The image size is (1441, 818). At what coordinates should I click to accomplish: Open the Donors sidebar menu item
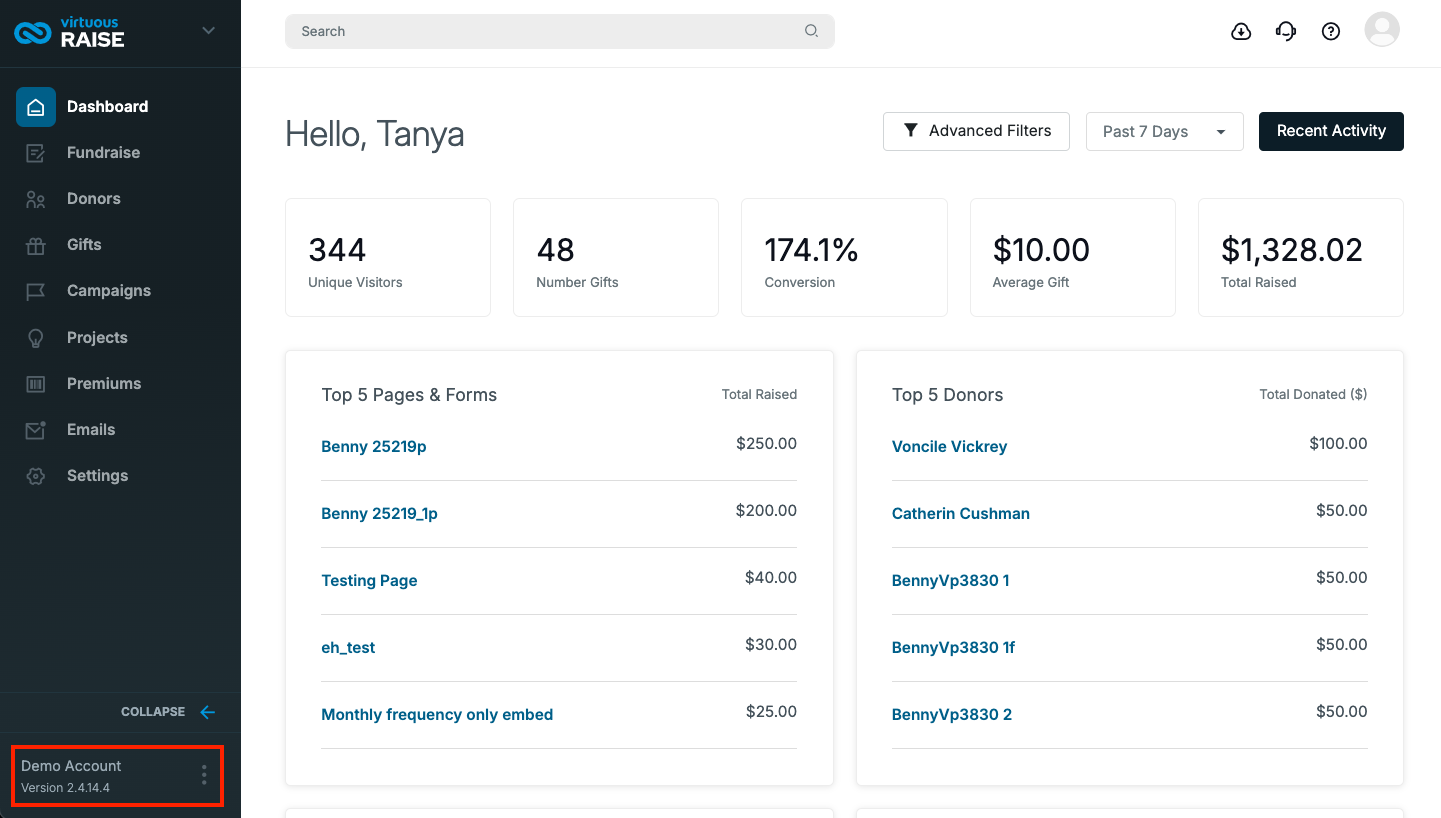point(93,199)
